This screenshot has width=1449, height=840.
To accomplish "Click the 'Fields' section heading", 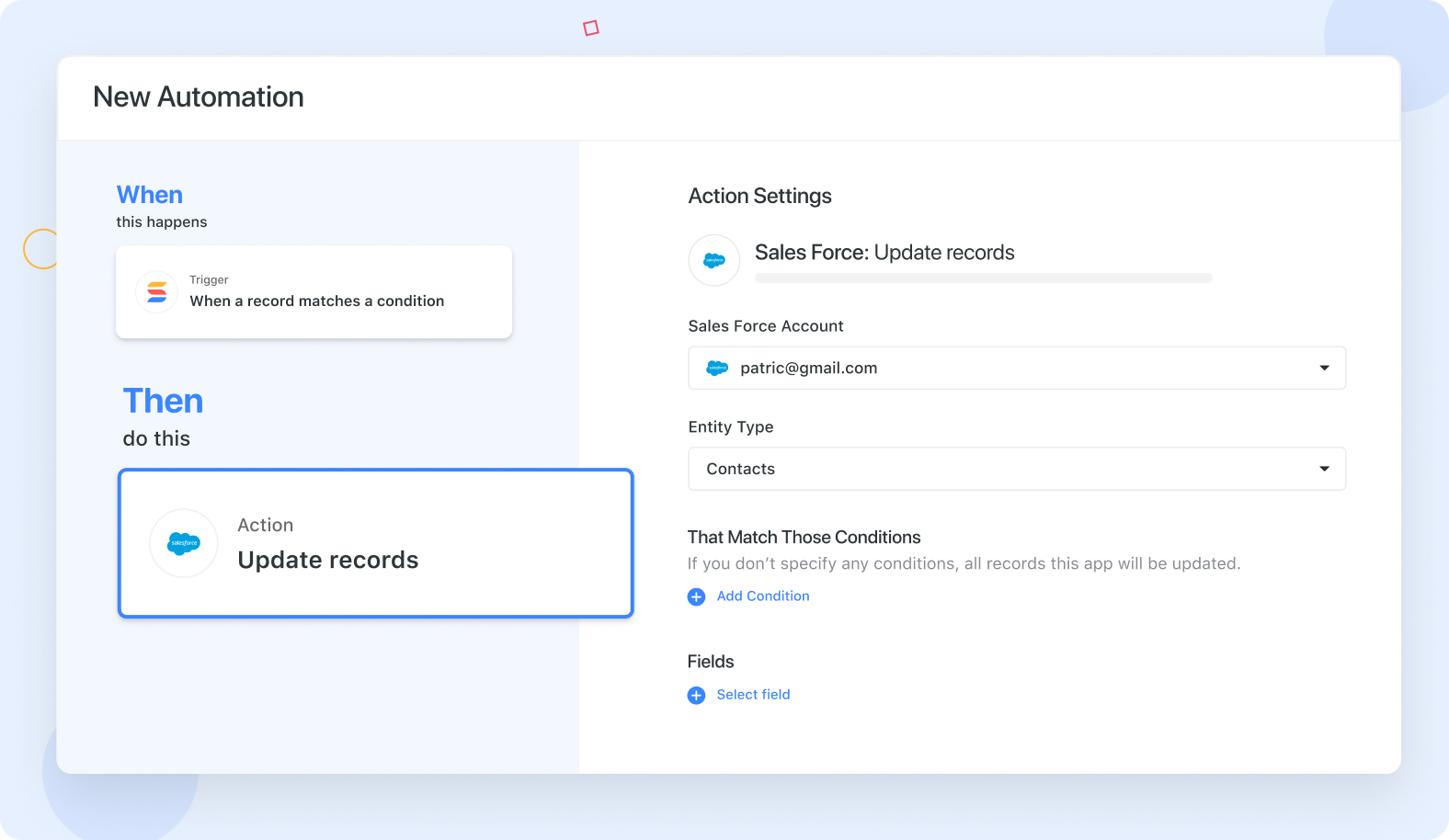I will click(711, 662).
